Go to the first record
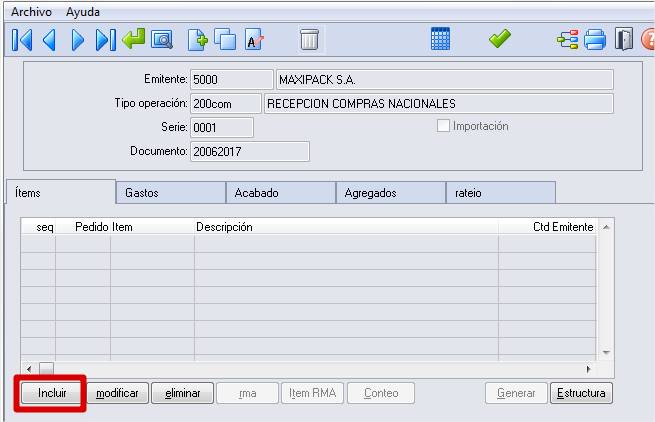655x422 pixels. (22, 40)
